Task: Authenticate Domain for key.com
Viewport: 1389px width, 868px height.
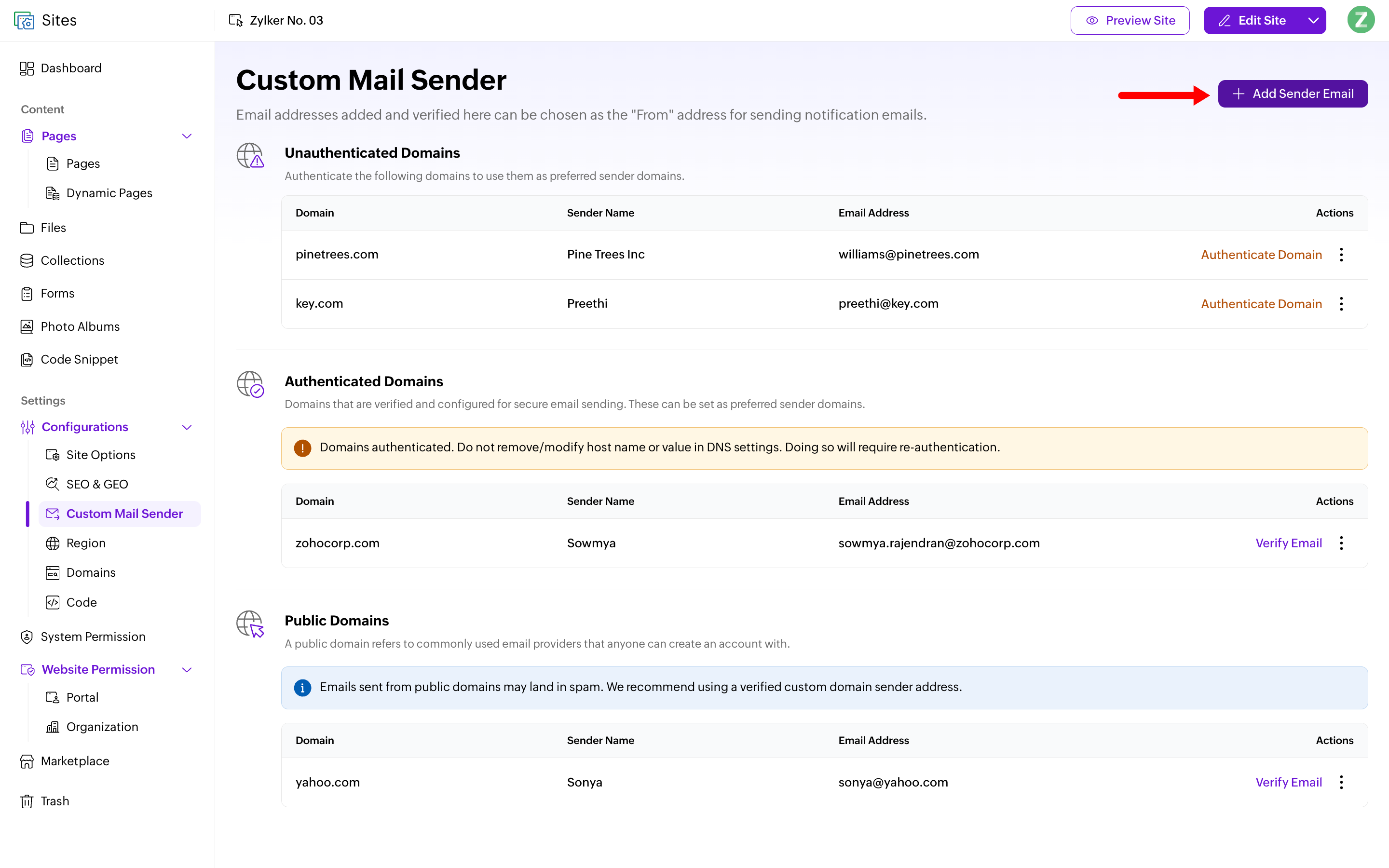Action: [1261, 304]
